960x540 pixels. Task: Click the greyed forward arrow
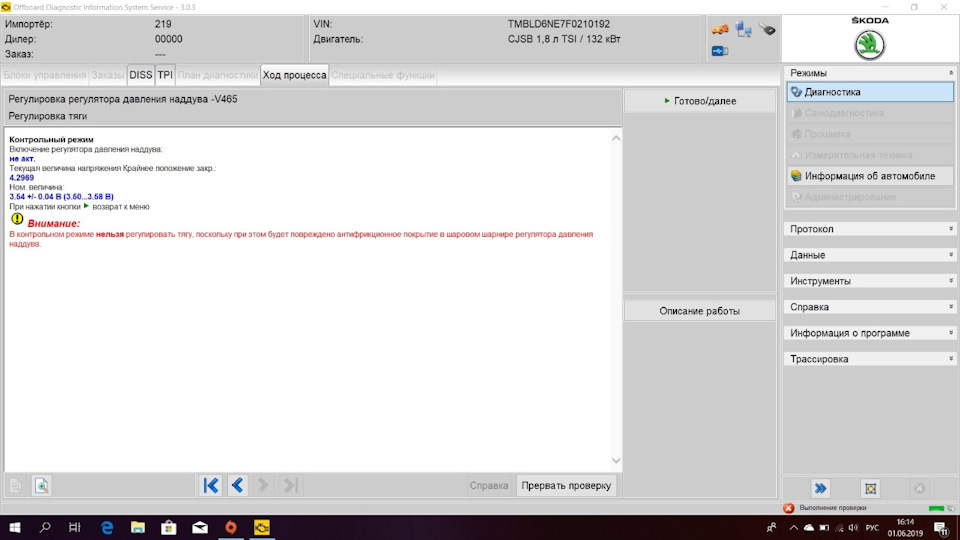[x=263, y=486]
